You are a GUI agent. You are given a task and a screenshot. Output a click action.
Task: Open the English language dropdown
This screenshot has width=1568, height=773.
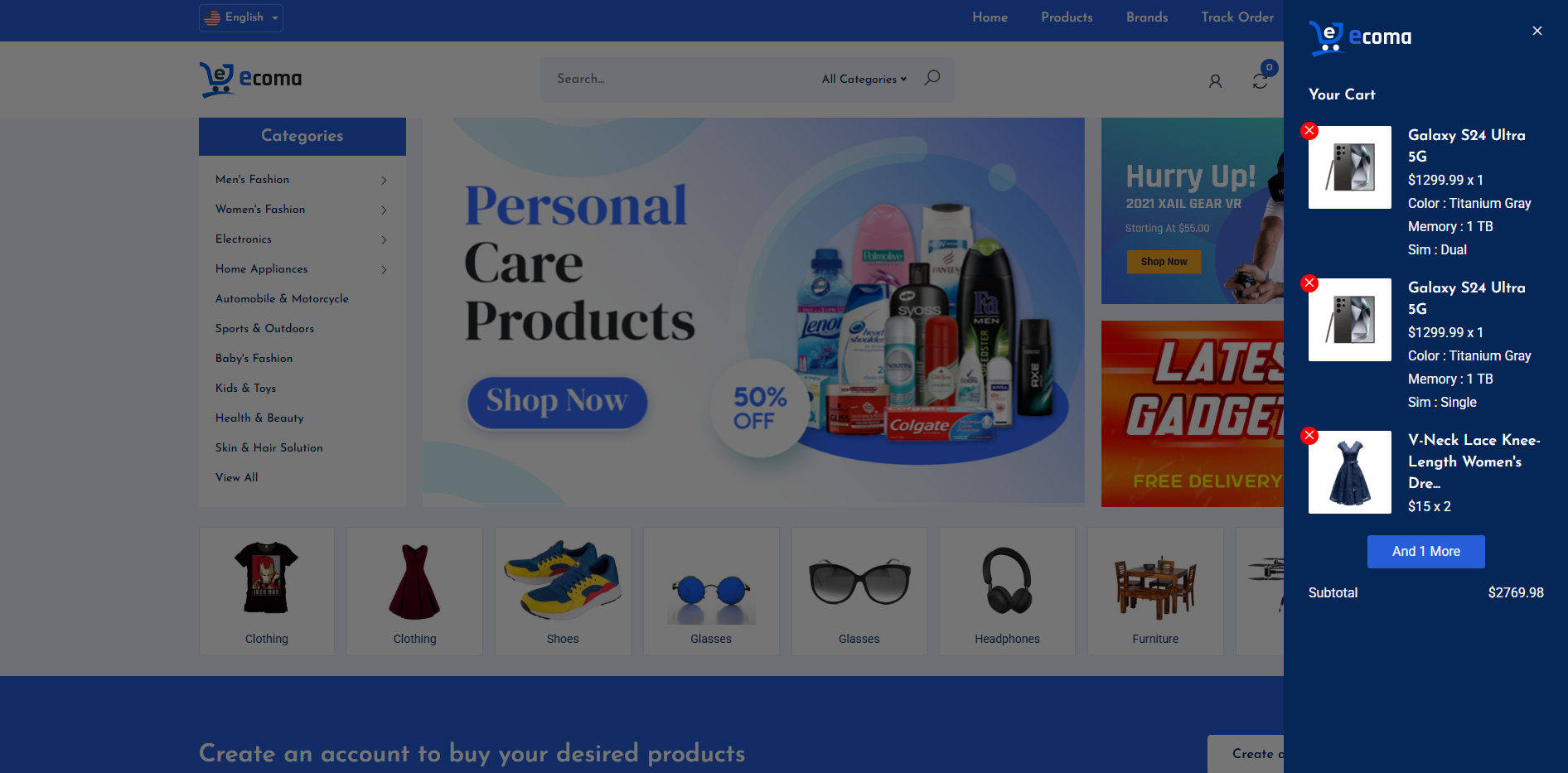[241, 17]
